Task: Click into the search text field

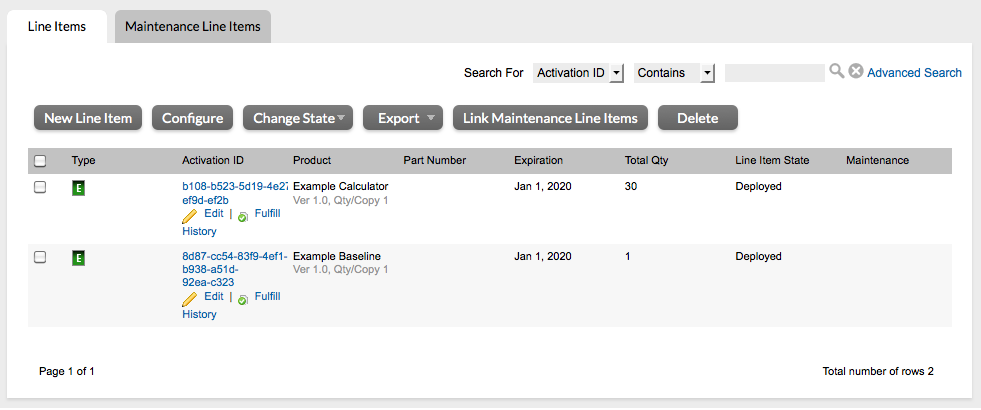Action: [x=774, y=73]
